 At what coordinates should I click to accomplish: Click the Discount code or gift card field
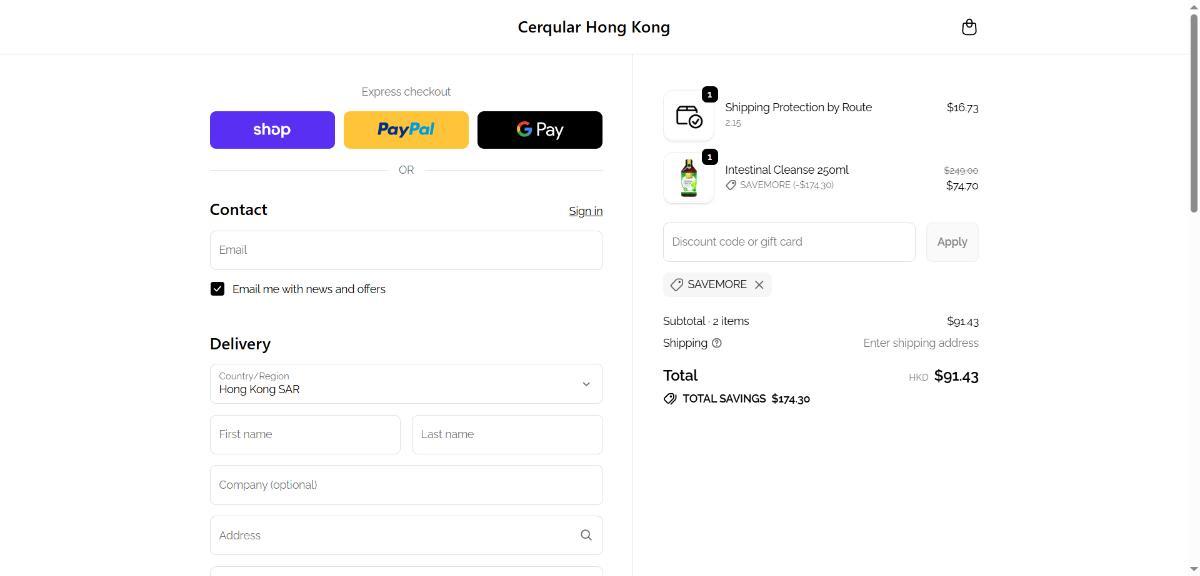[788, 242]
